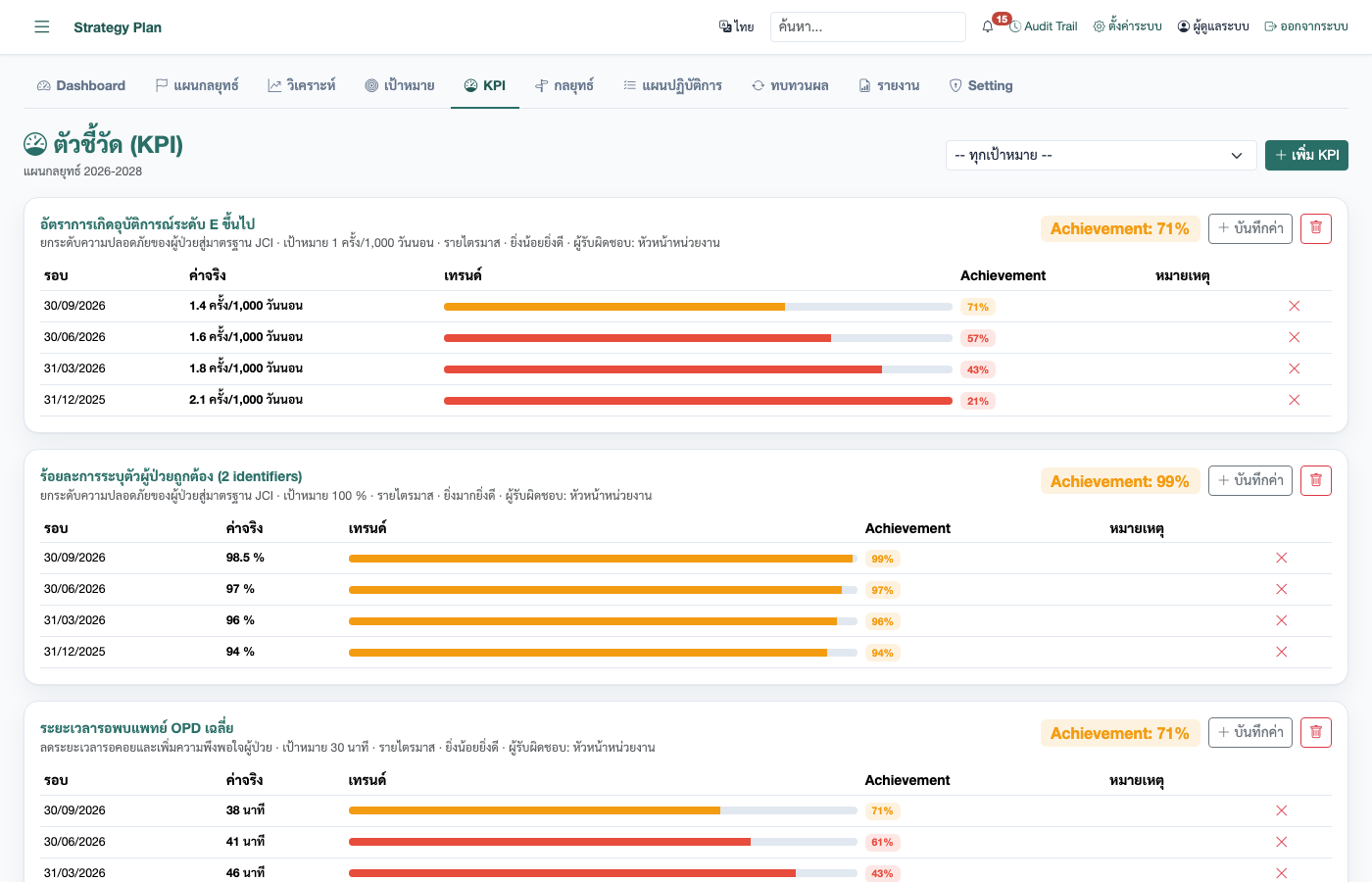Go to the วิเคราะห์ tab
This screenshot has width=1372, height=882.
point(302,85)
